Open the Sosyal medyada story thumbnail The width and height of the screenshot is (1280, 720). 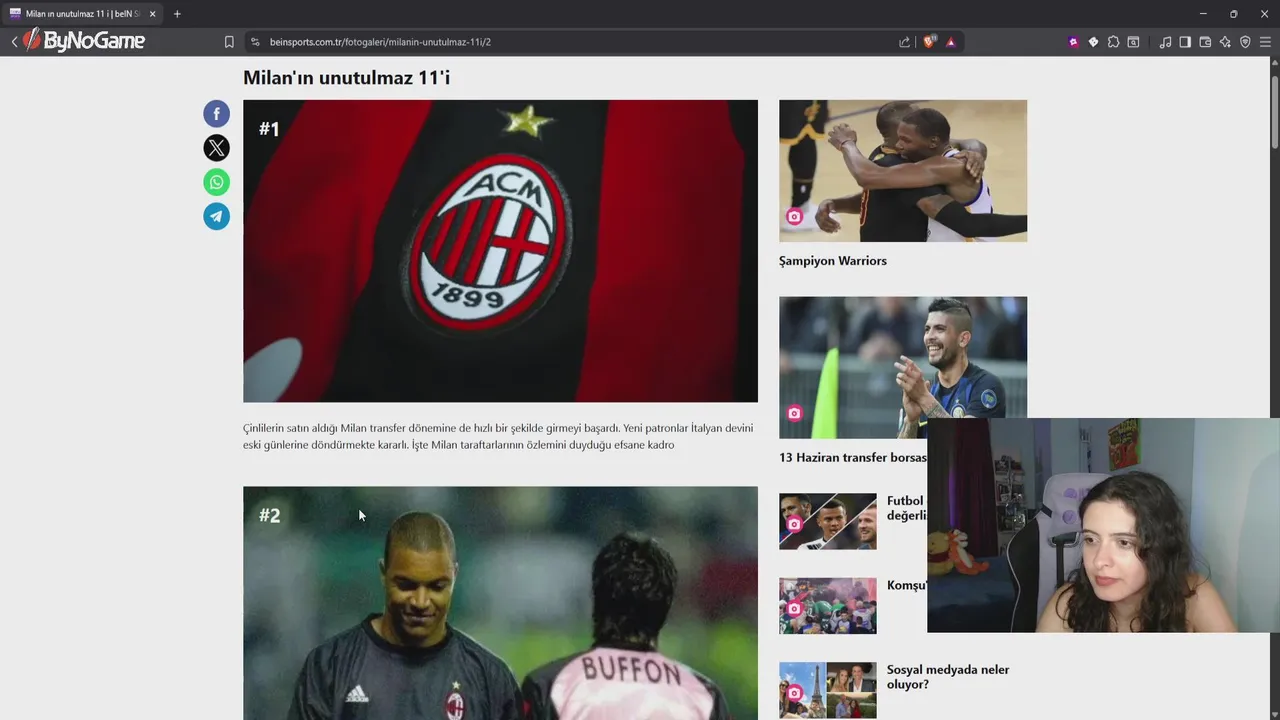point(828,690)
